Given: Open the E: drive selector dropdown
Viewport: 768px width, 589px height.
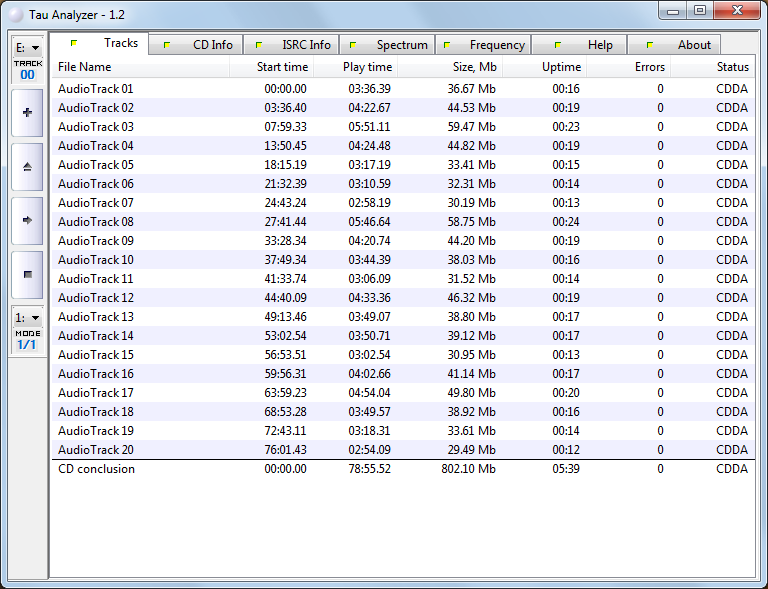Looking at the screenshot, I should [27, 47].
